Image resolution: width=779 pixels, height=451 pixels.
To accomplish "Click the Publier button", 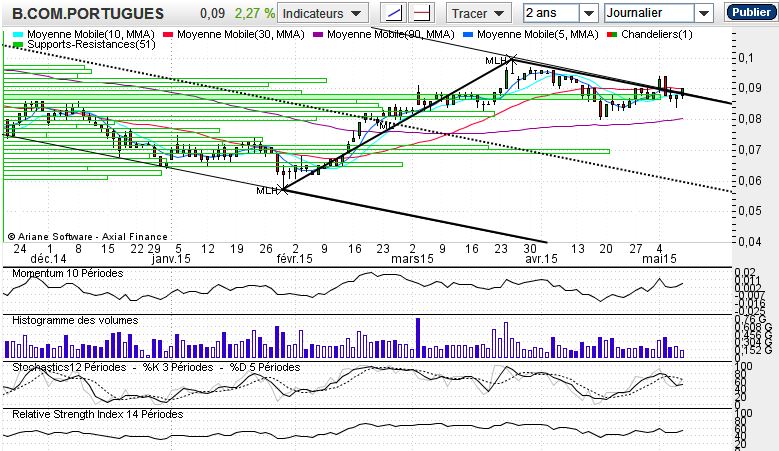I will tap(748, 13).
